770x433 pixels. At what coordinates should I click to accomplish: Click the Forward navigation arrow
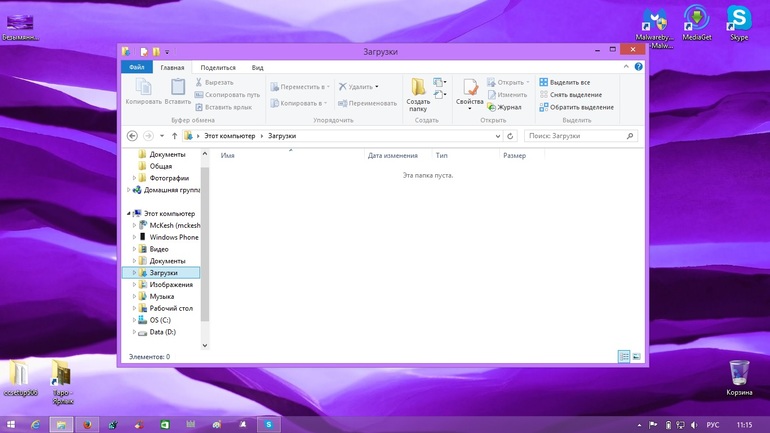148,136
